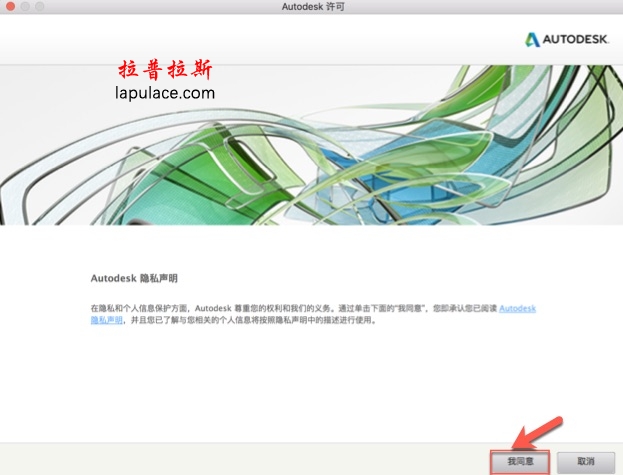Close the Autodesk 许可 window

[x=11, y=6]
